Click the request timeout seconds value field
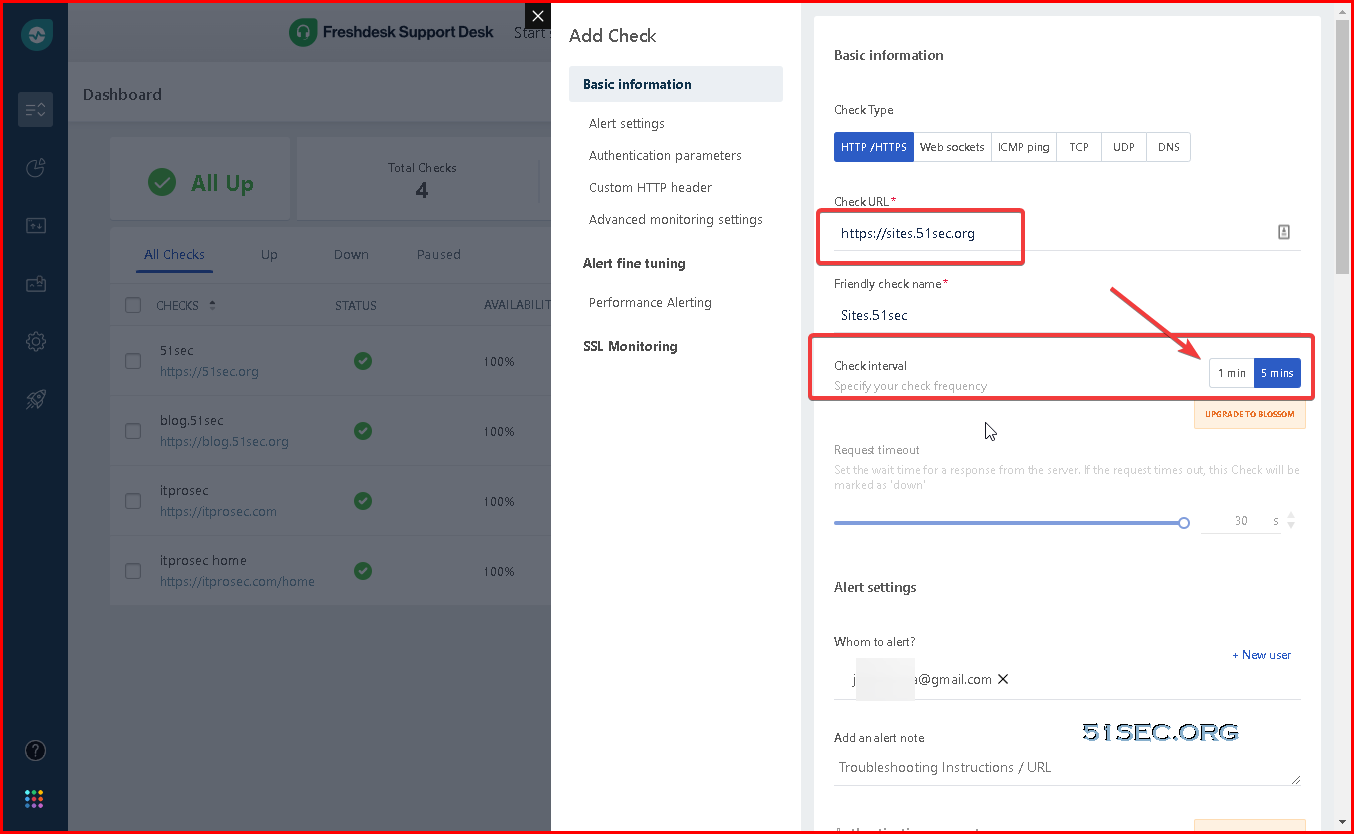The image size is (1354, 834). click(x=1241, y=521)
